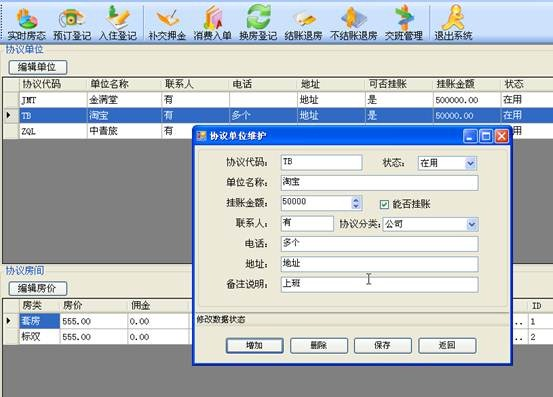This screenshot has height=397, width=553.
Task: Select the 500000.00 amount cell
Action: pos(467,100)
